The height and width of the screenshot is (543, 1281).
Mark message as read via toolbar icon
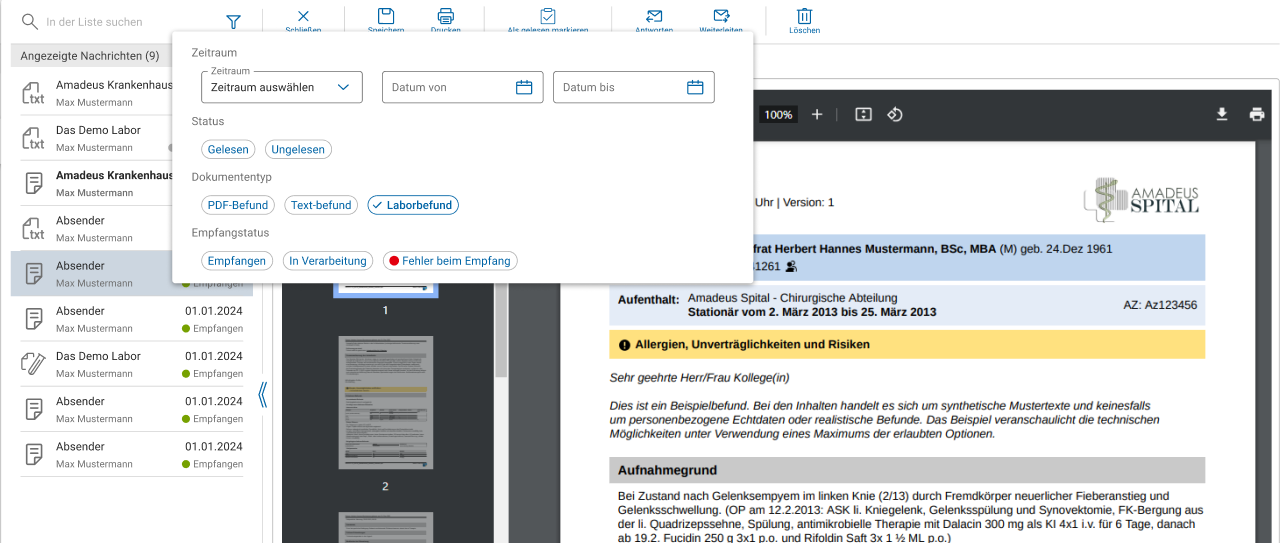pyautogui.click(x=548, y=16)
